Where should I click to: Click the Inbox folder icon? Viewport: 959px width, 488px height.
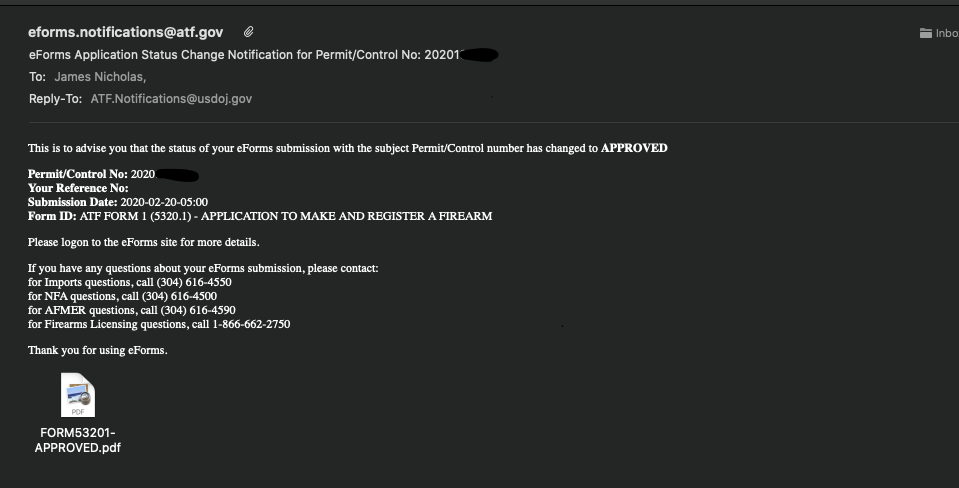pos(925,33)
